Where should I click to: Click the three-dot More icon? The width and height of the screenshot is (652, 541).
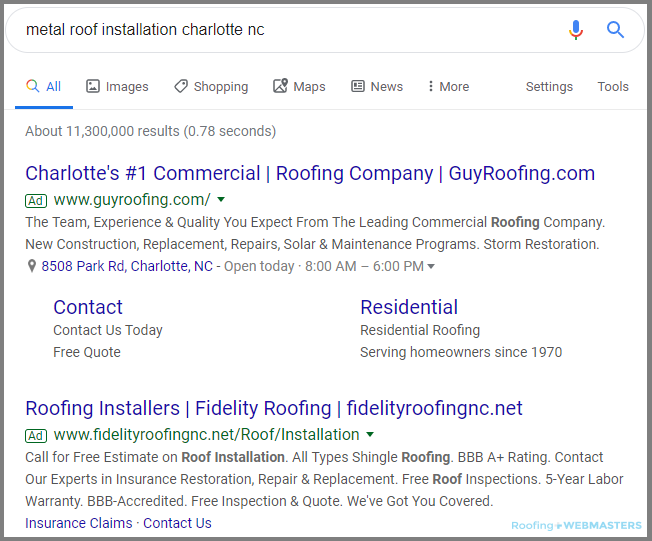point(431,86)
